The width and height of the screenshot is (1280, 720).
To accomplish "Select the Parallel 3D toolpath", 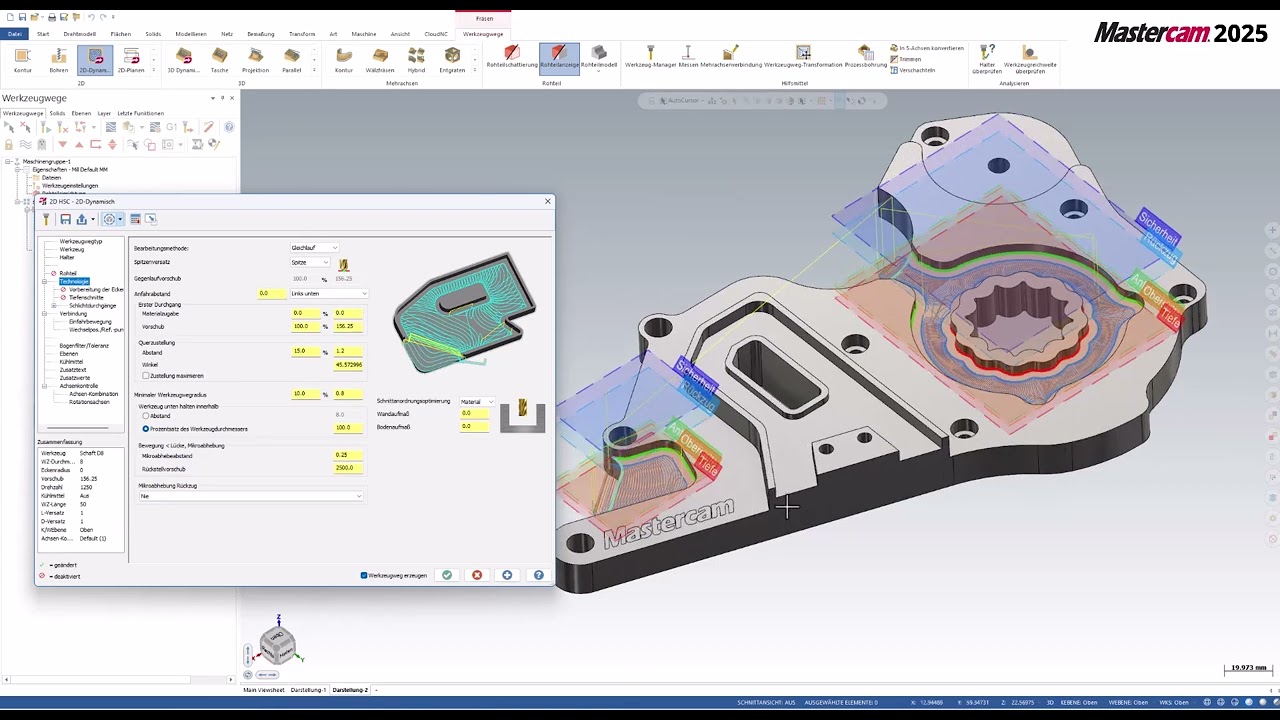I will [x=292, y=59].
